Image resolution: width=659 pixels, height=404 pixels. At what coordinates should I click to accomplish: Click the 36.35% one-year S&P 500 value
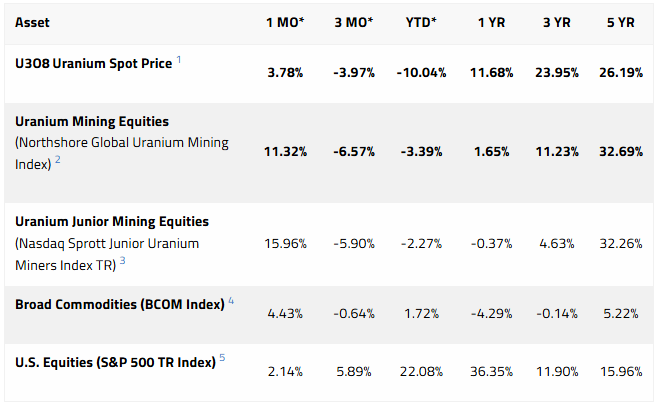(x=492, y=372)
